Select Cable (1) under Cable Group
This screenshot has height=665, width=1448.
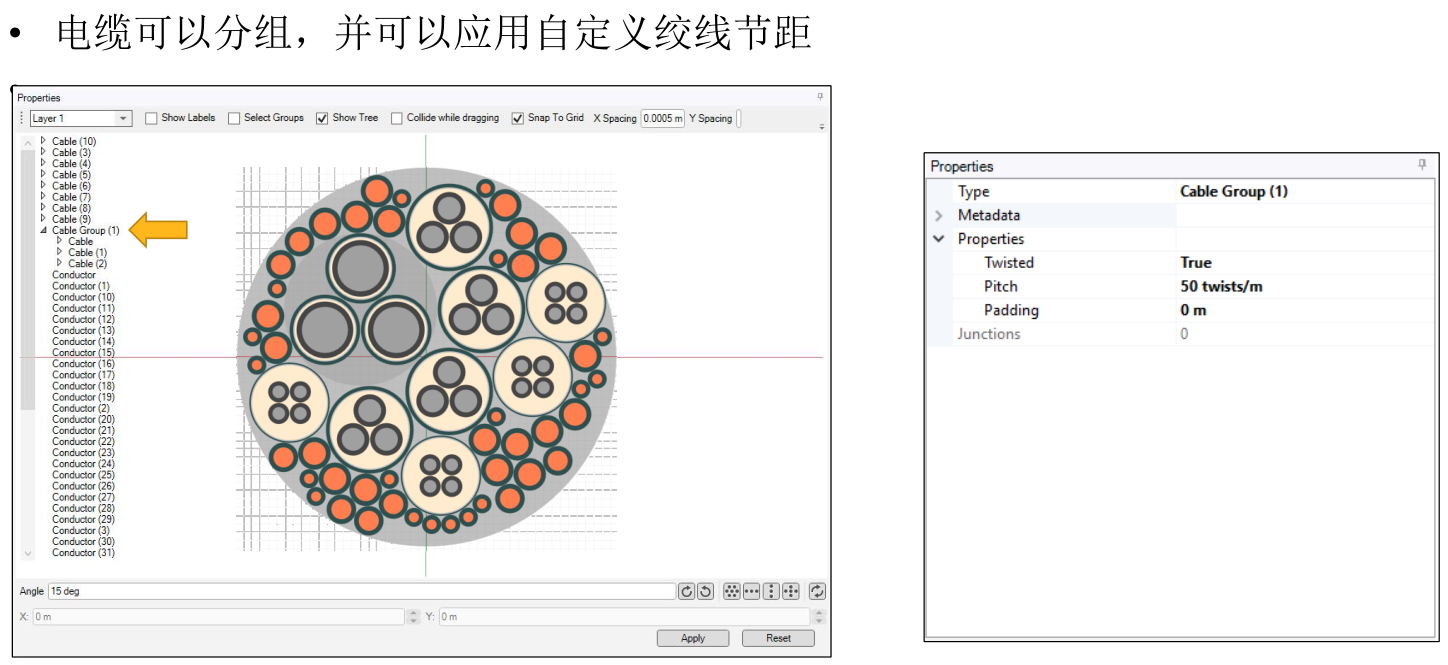click(87, 252)
